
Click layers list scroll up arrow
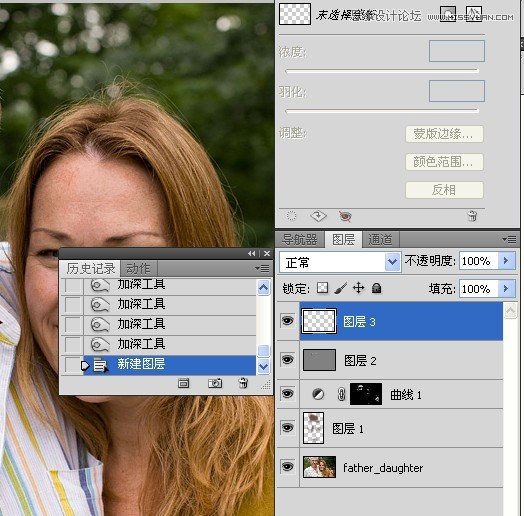coord(510,311)
